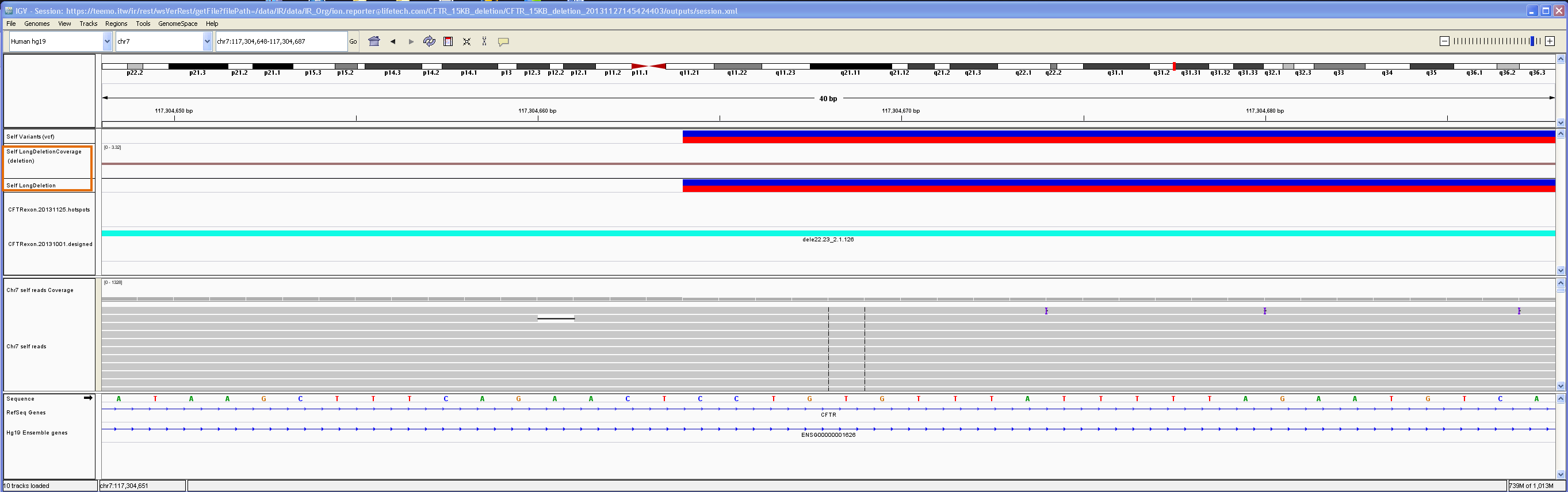Click the Home genome view icon

(374, 41)
